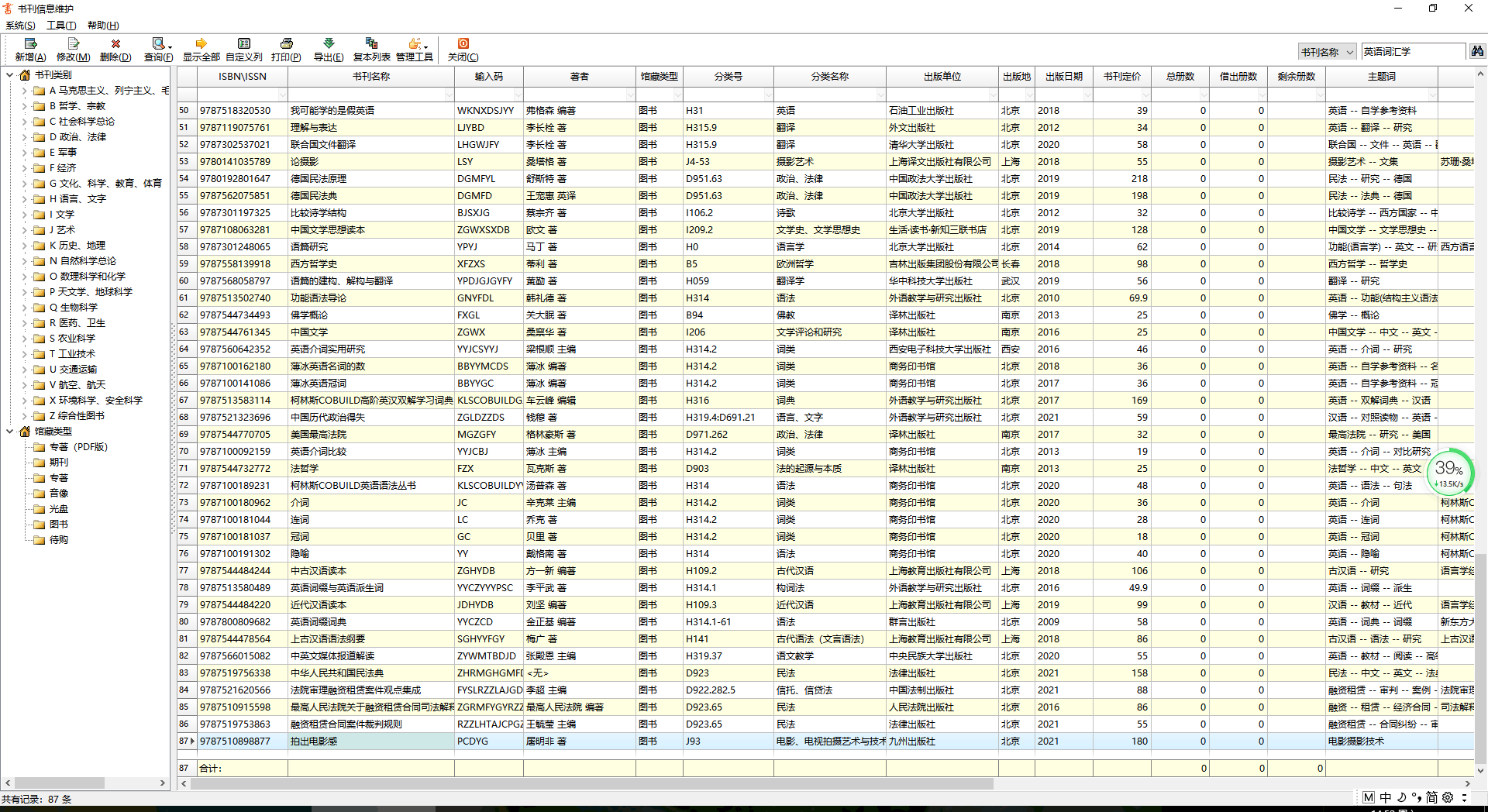
Task: Click the 打印(P) printer icon
Action: [286, 44]
